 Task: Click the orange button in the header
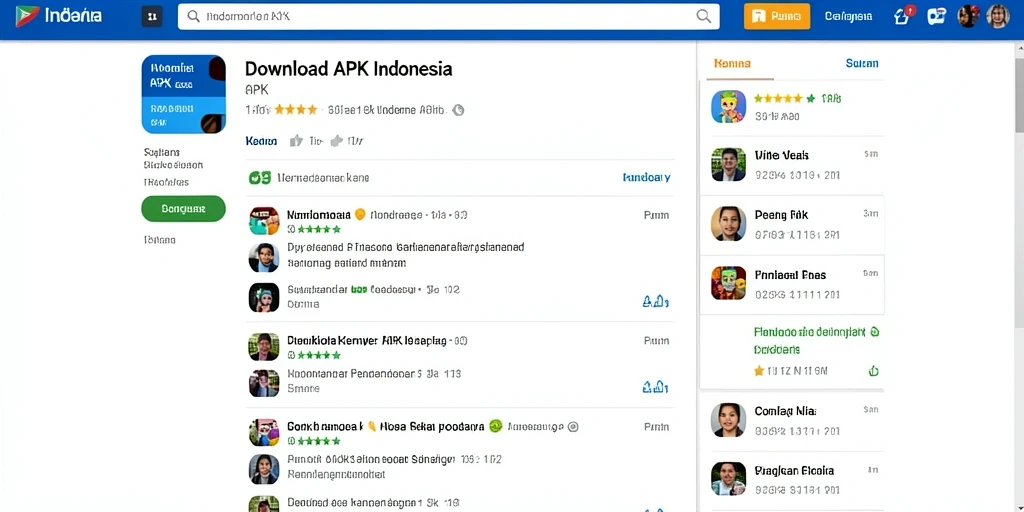pyautogui.click(x=776, y=16)
